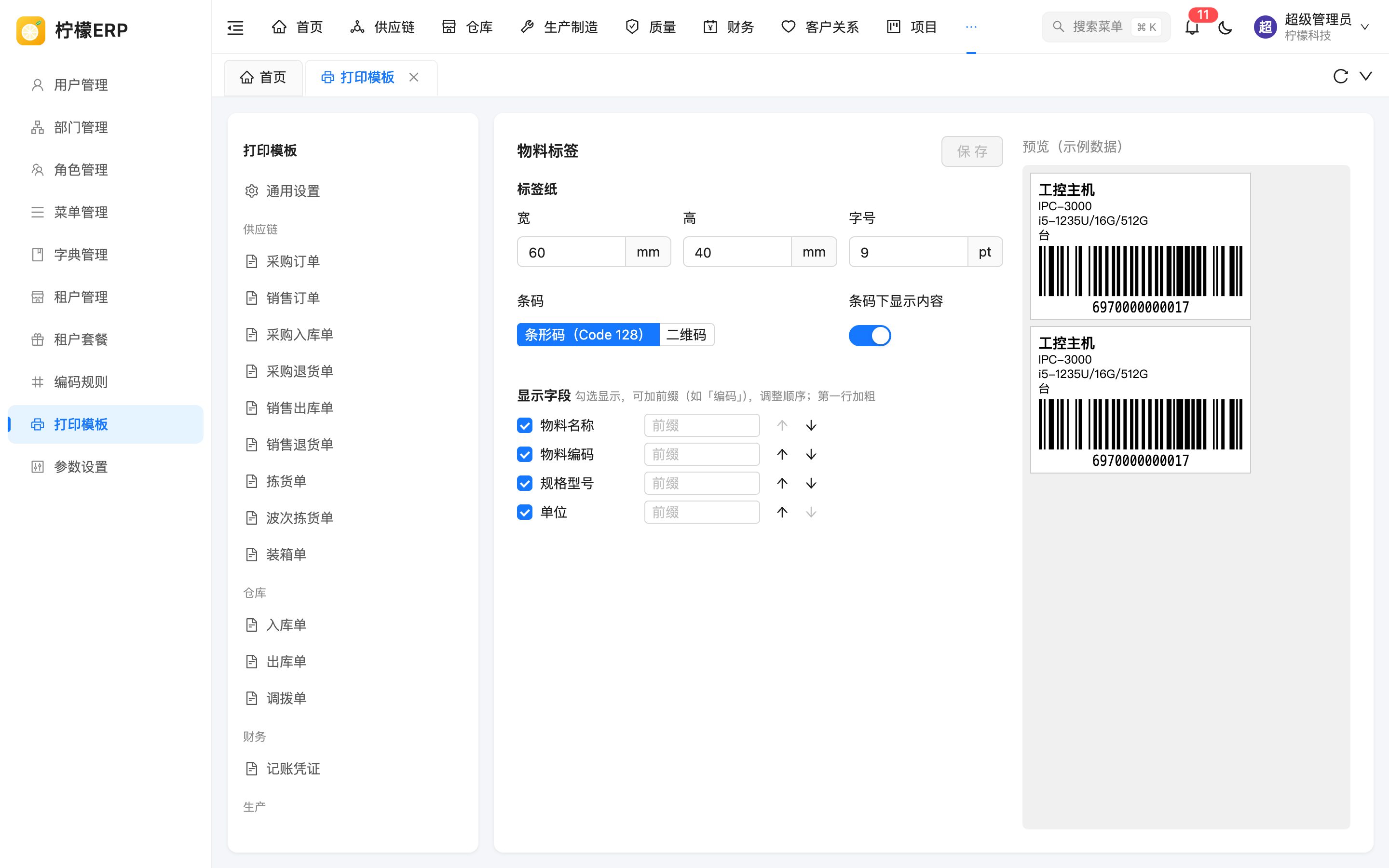Open the notification bell
1389x868 pixels.
pyautogui.click(x=1192, y=27)
